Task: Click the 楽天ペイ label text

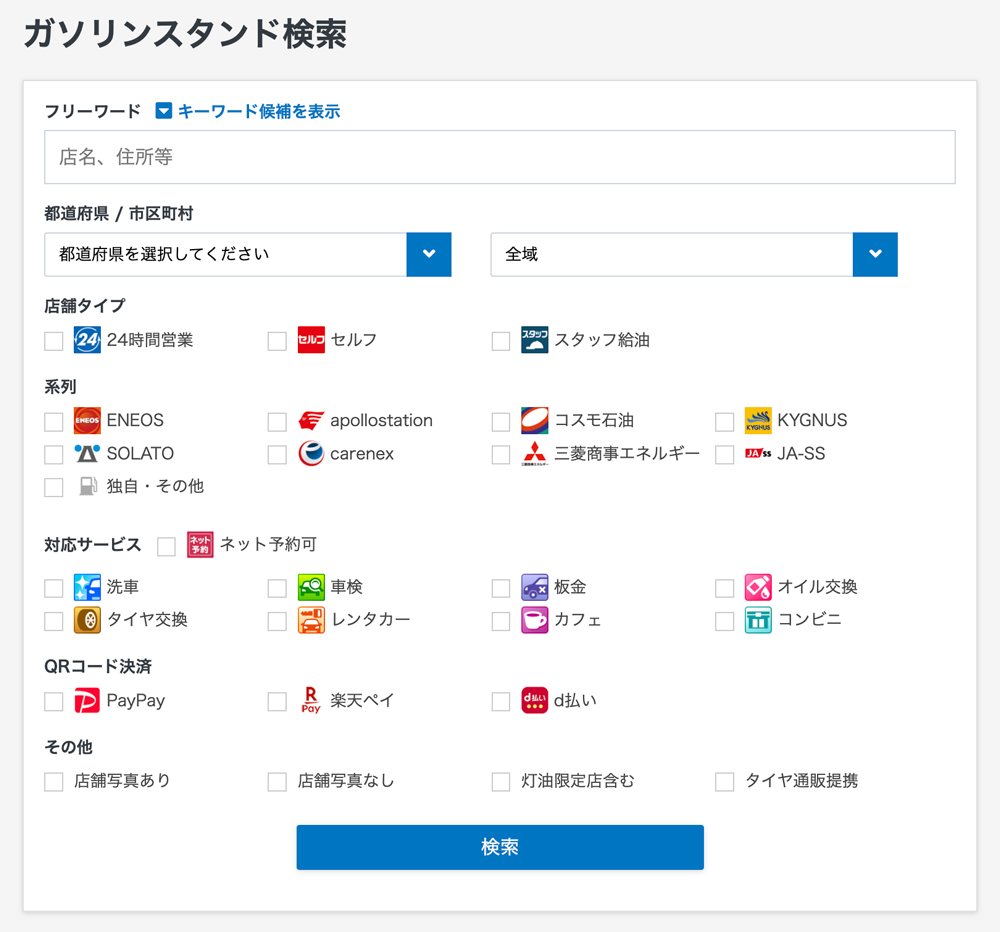Action: [362, 700]
